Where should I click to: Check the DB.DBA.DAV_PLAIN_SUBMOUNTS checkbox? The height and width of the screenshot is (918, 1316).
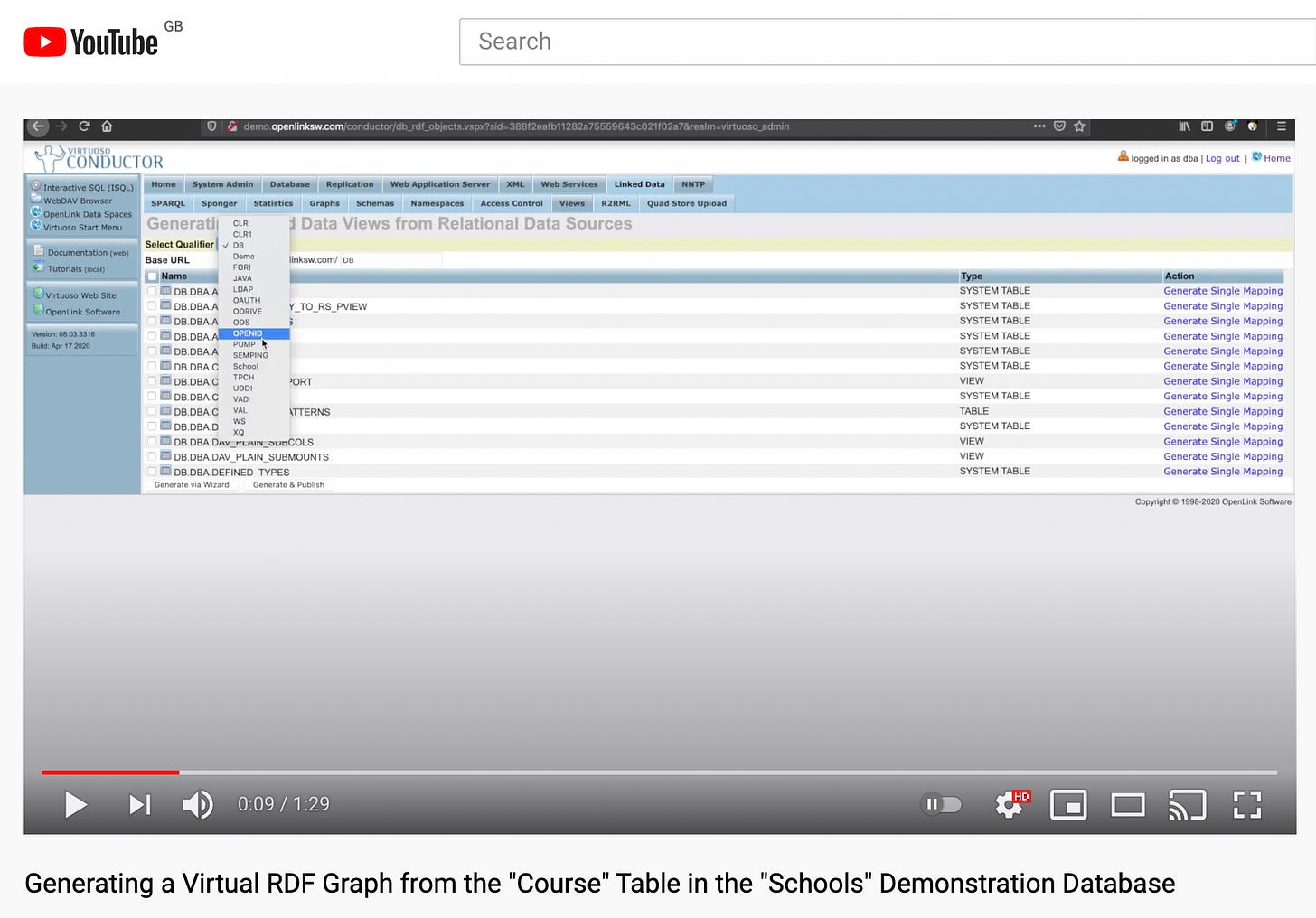[x=152, y=456]
